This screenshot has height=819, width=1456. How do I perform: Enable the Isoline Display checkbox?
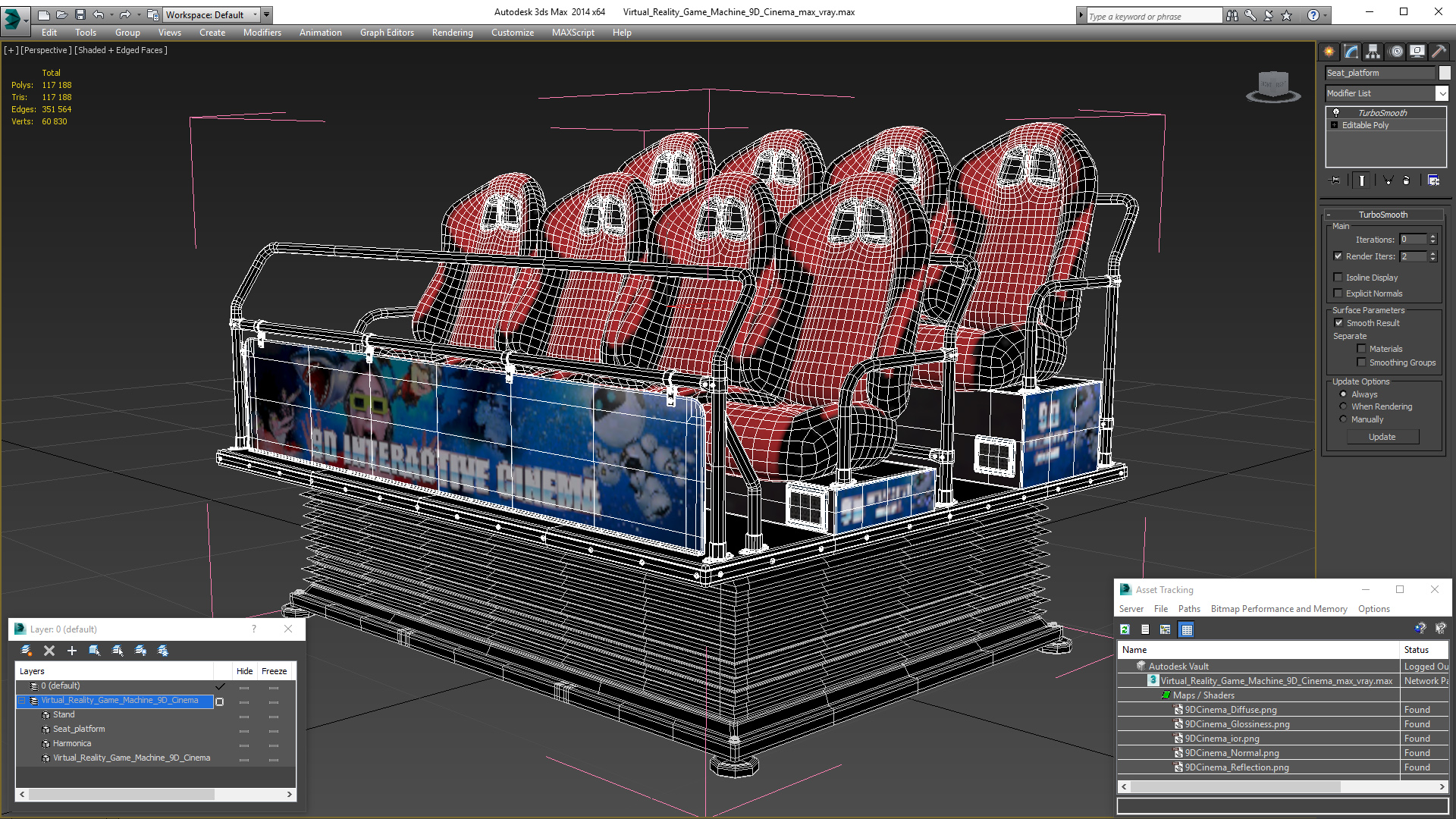(x=1338, y=278)
